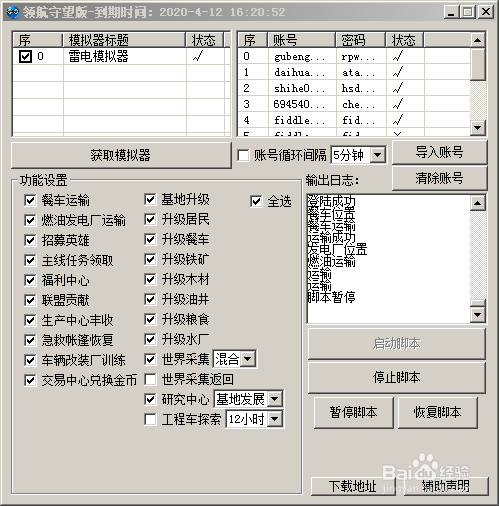Image resolution: width=499 pixels, height=506 pixels.
Task: Disable the 福利中心 checkbox
Action: point(30,280)
